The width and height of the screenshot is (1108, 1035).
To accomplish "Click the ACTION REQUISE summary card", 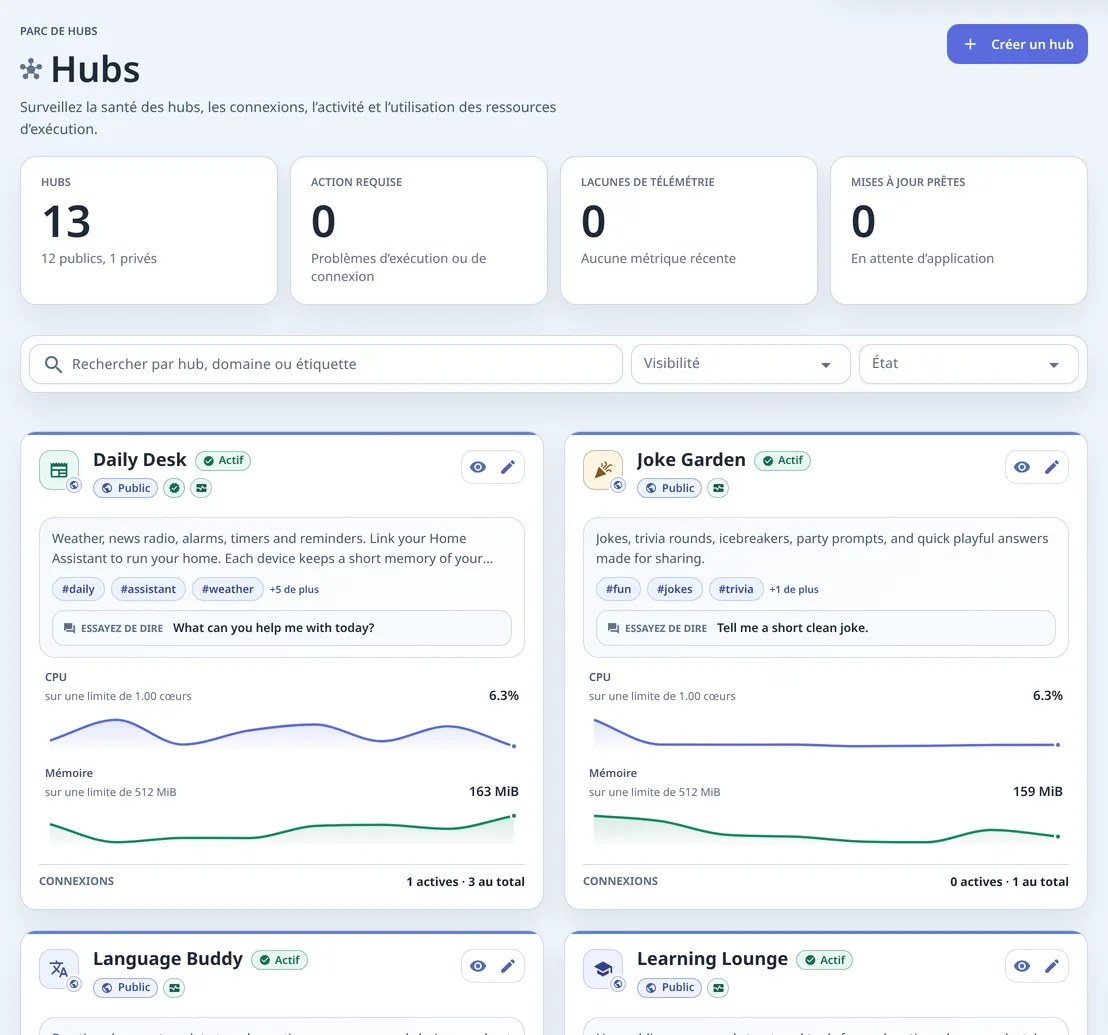I will pyautogui.click(x=419, y=230).
